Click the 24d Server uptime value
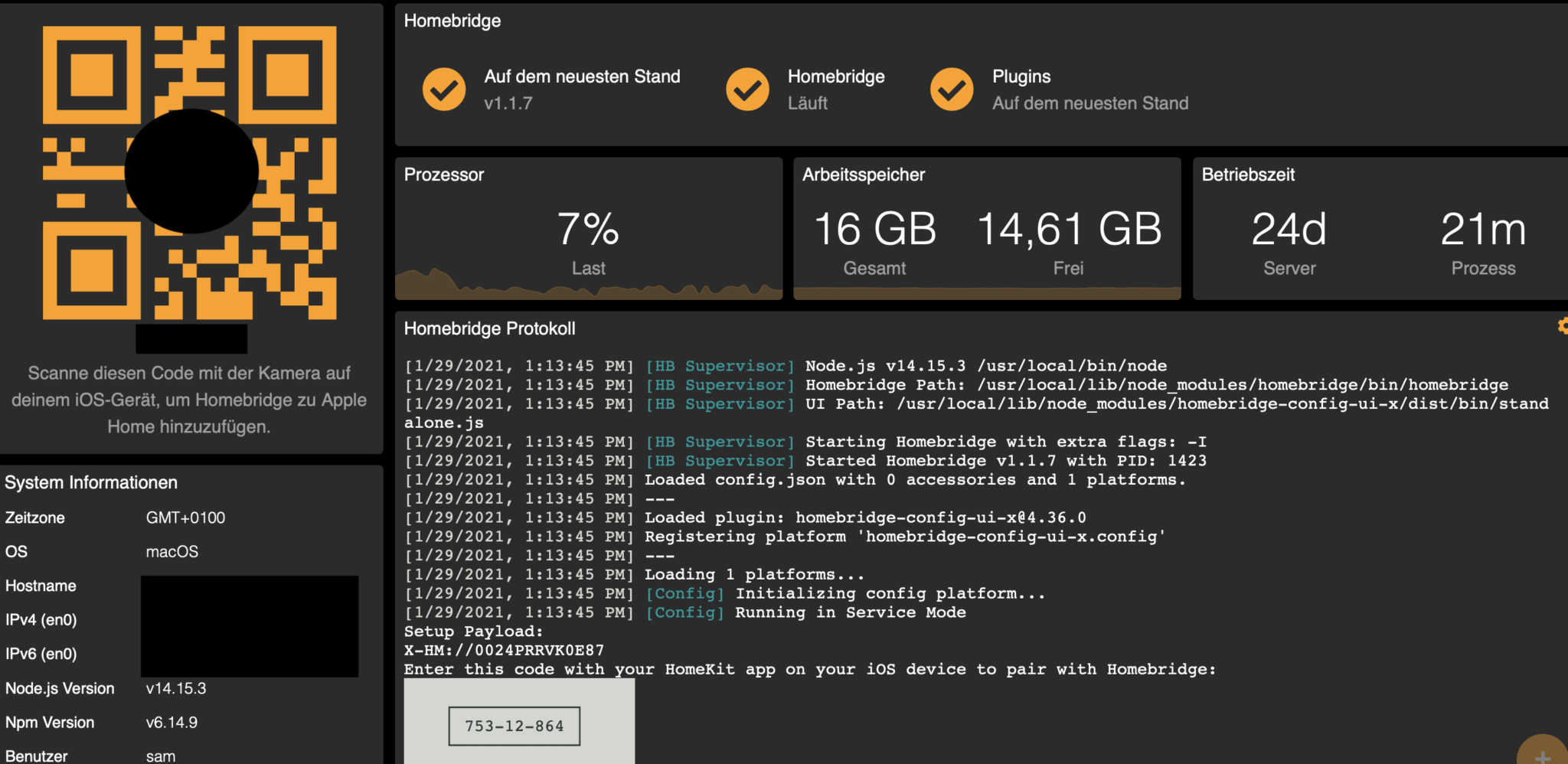The image size is (1568, 764). pos(1289,229)
